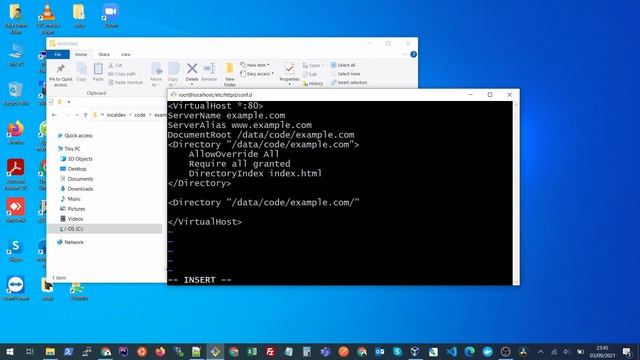The image size is (640, 360).
Task: Click Invert selection in Explorer ribbon
Action: (x=349, y=82)
